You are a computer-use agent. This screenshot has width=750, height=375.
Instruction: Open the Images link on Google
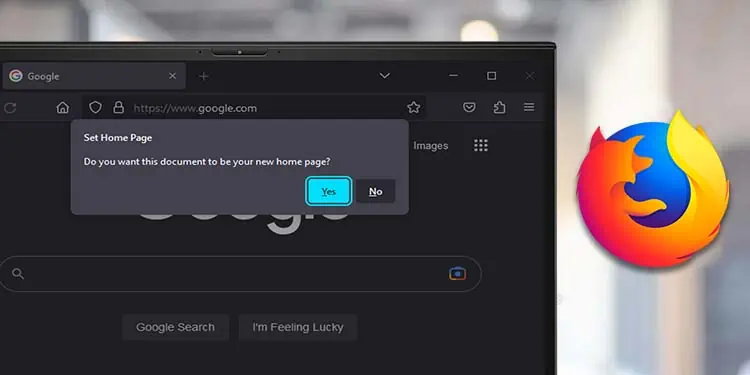point(430,146)
